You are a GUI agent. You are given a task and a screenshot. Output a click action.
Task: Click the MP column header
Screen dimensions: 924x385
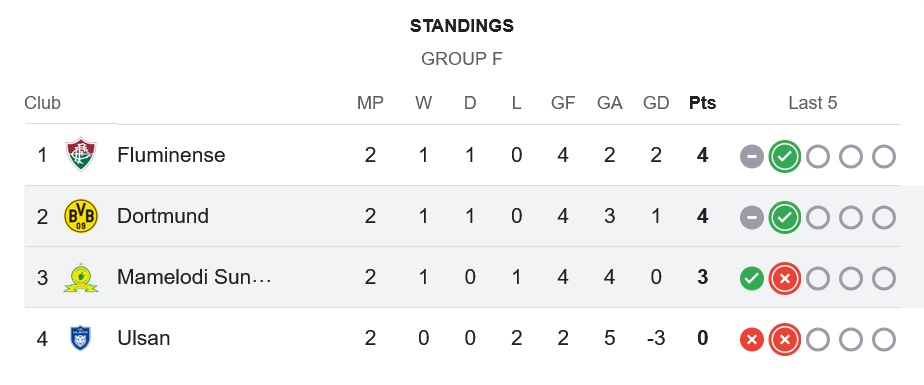click(x=370, y=103)
